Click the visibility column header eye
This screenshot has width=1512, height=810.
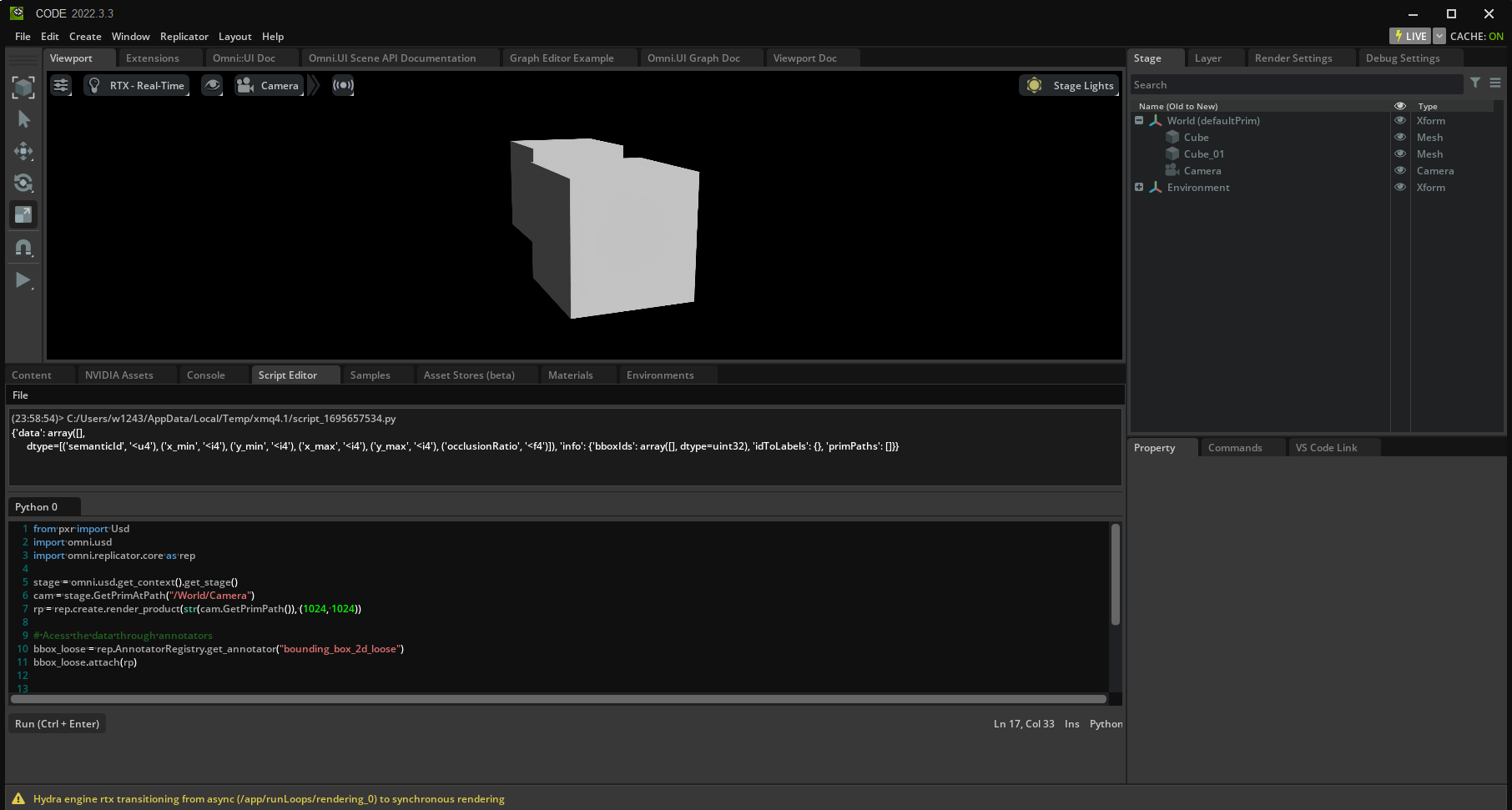click(1400, 106)
